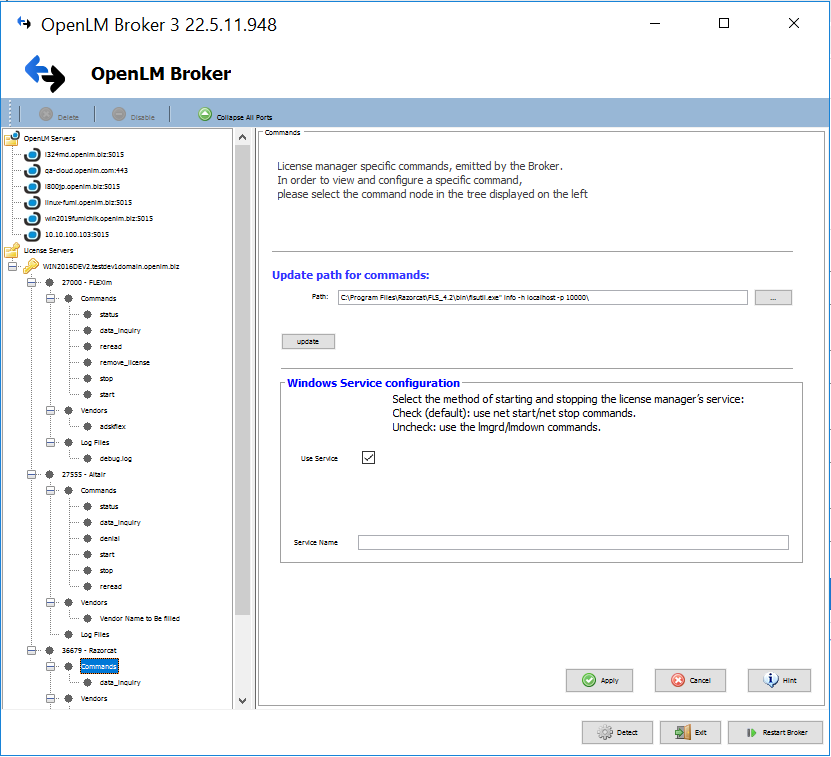The height and width of the screenshot is (757, 831).
Task: Click the Restart Broker button
Action: (775, 732)
